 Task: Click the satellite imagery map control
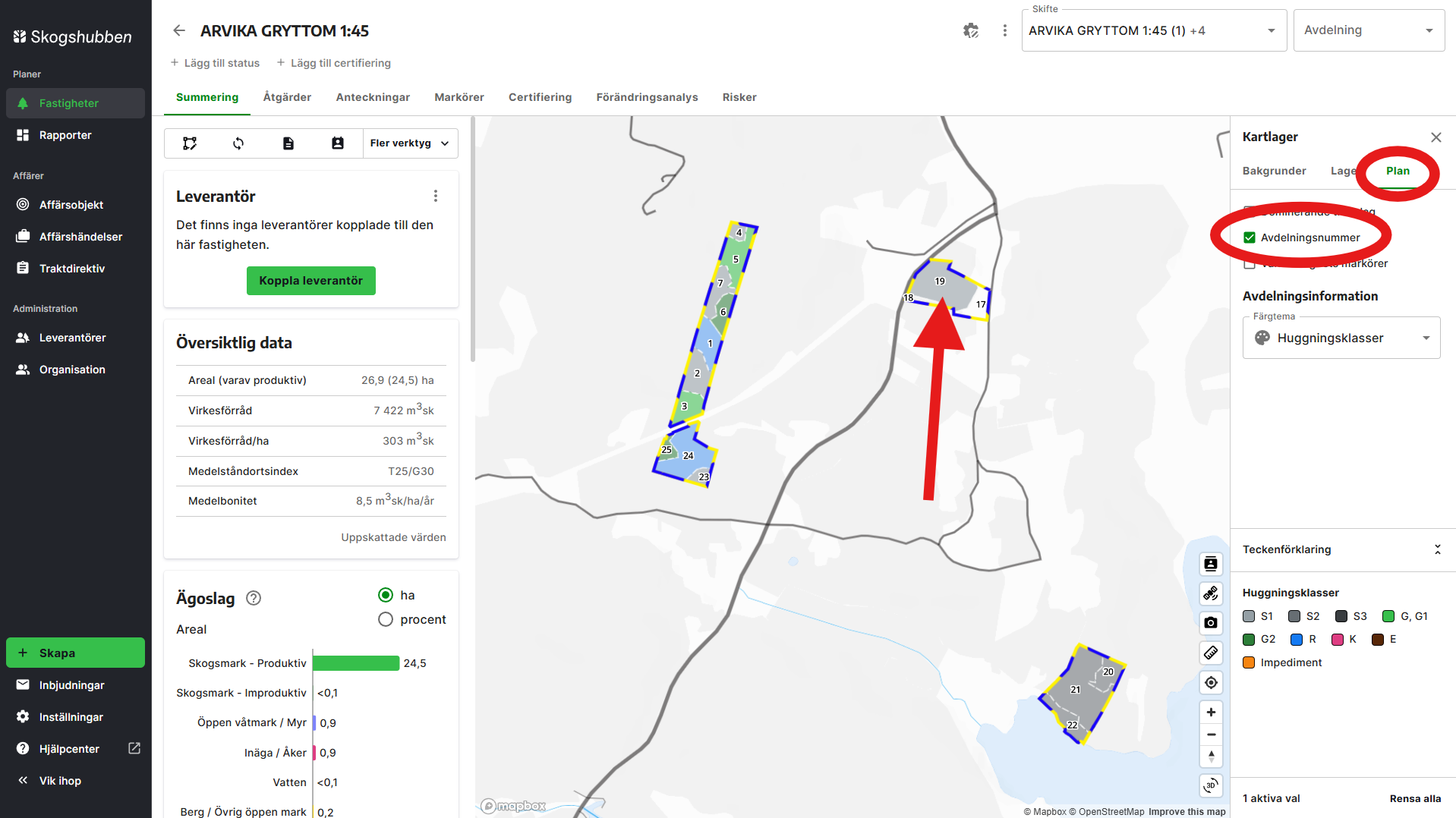[1211, 593]
